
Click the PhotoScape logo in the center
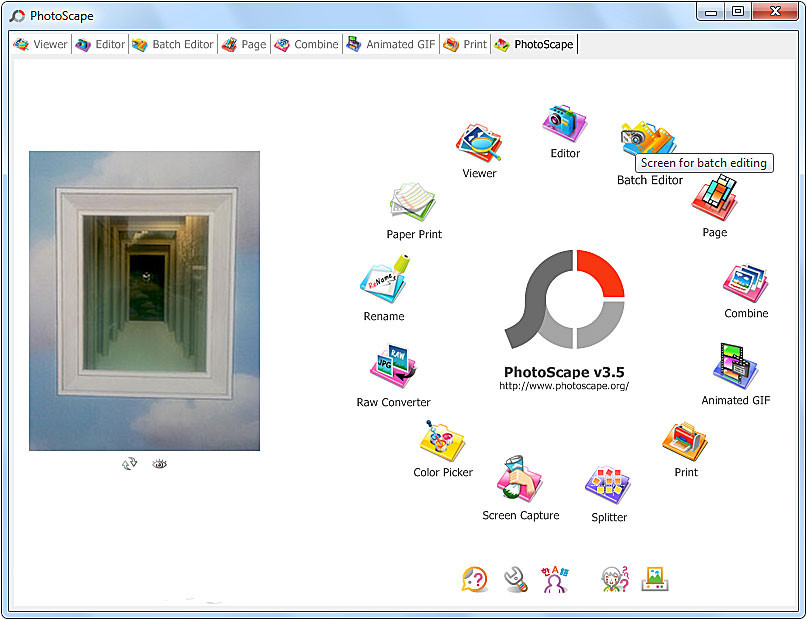point(565,299)
